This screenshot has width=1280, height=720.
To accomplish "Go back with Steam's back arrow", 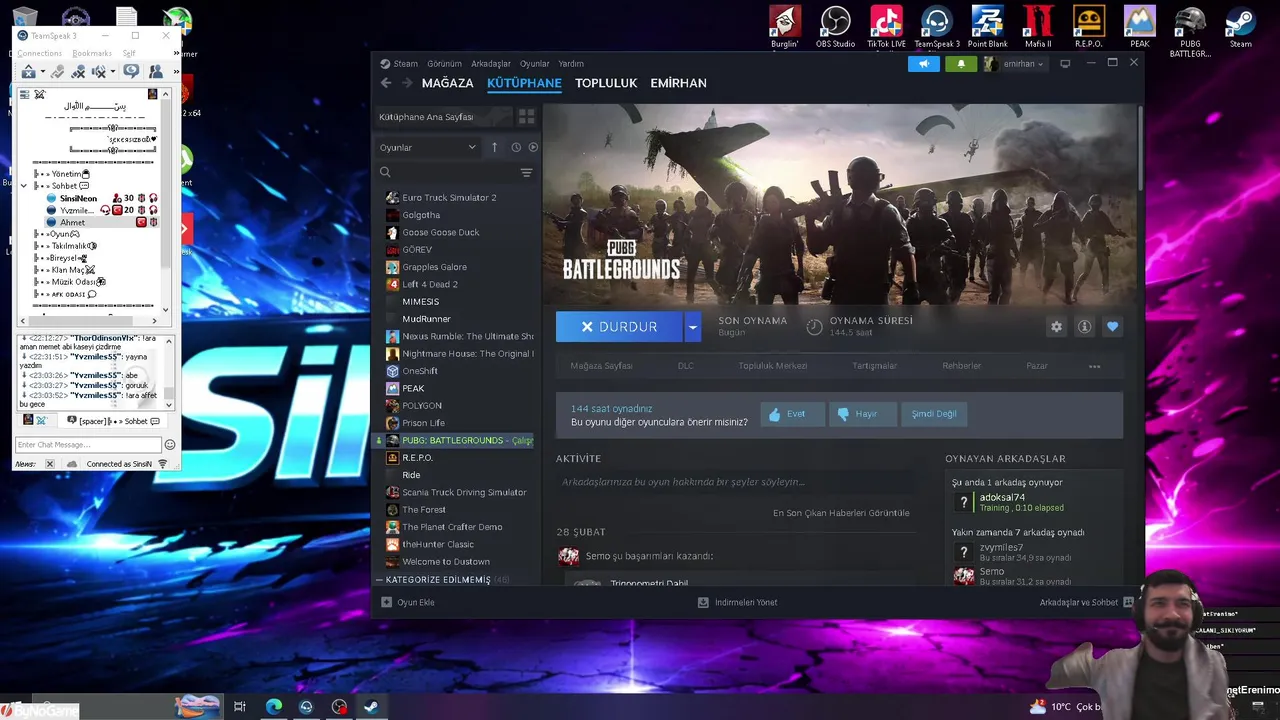I will tap(386, 83).
